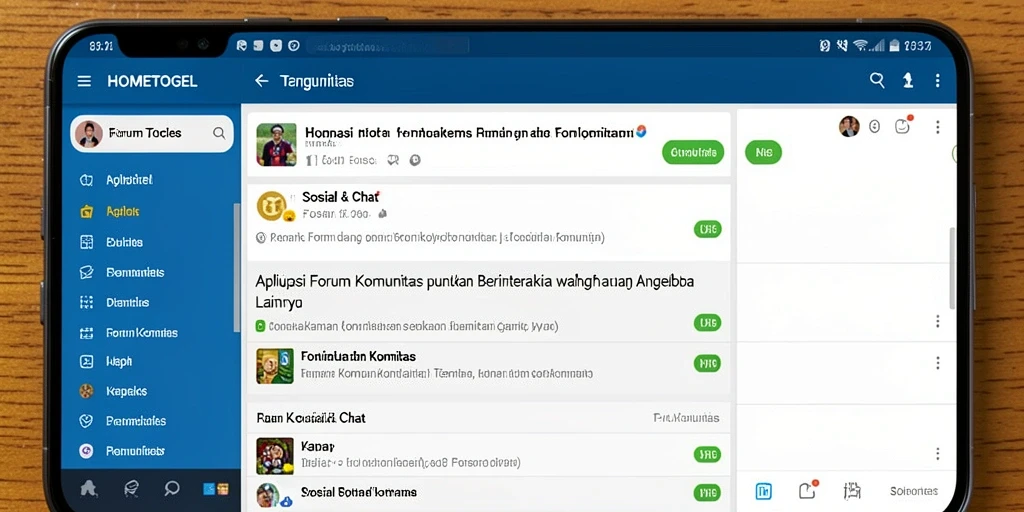The image size is (1024, 512).
Task: Open the top post author thumbnail
Action: coord(276,144)
